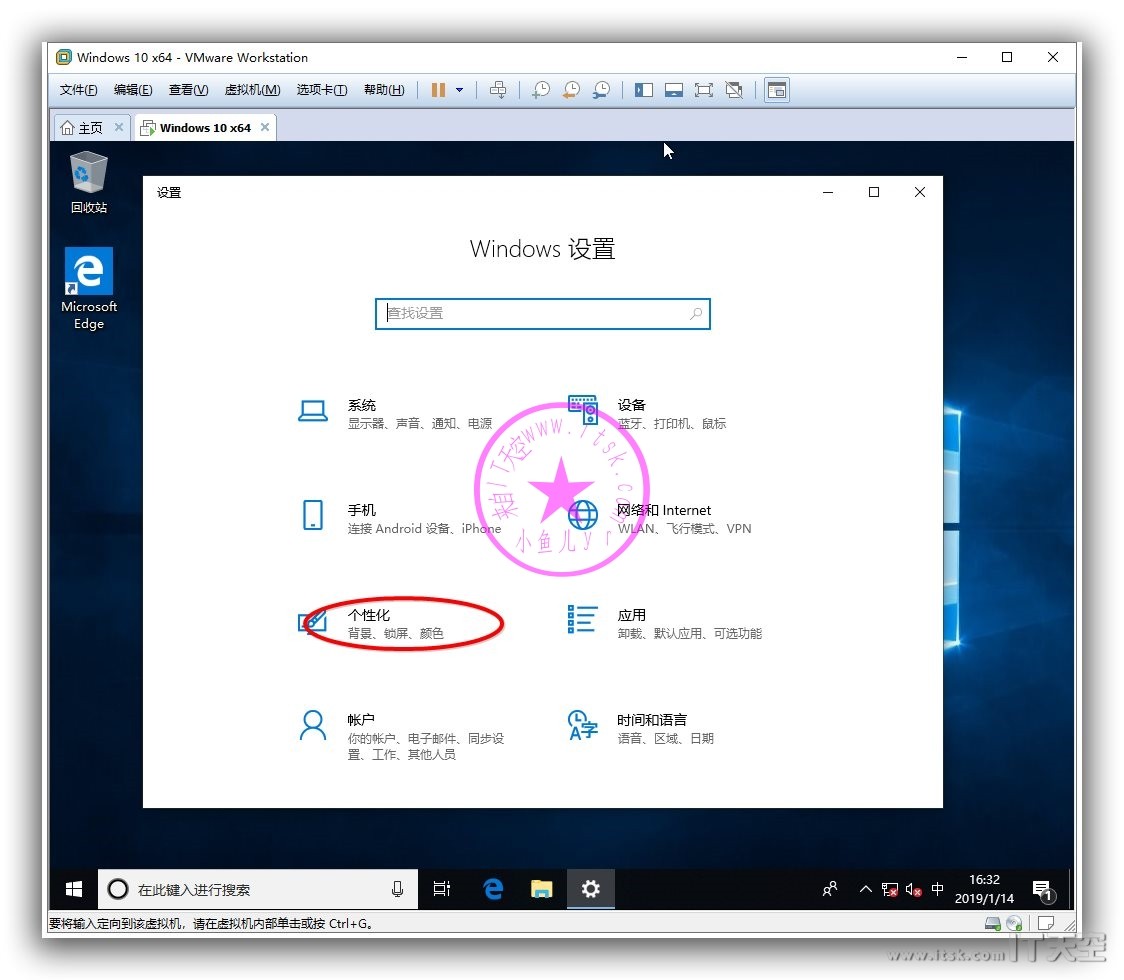Toggle the VMware library sidebar view
Image resolution: width=1124 pixels, height=980 pixels.
coord(644,90)
